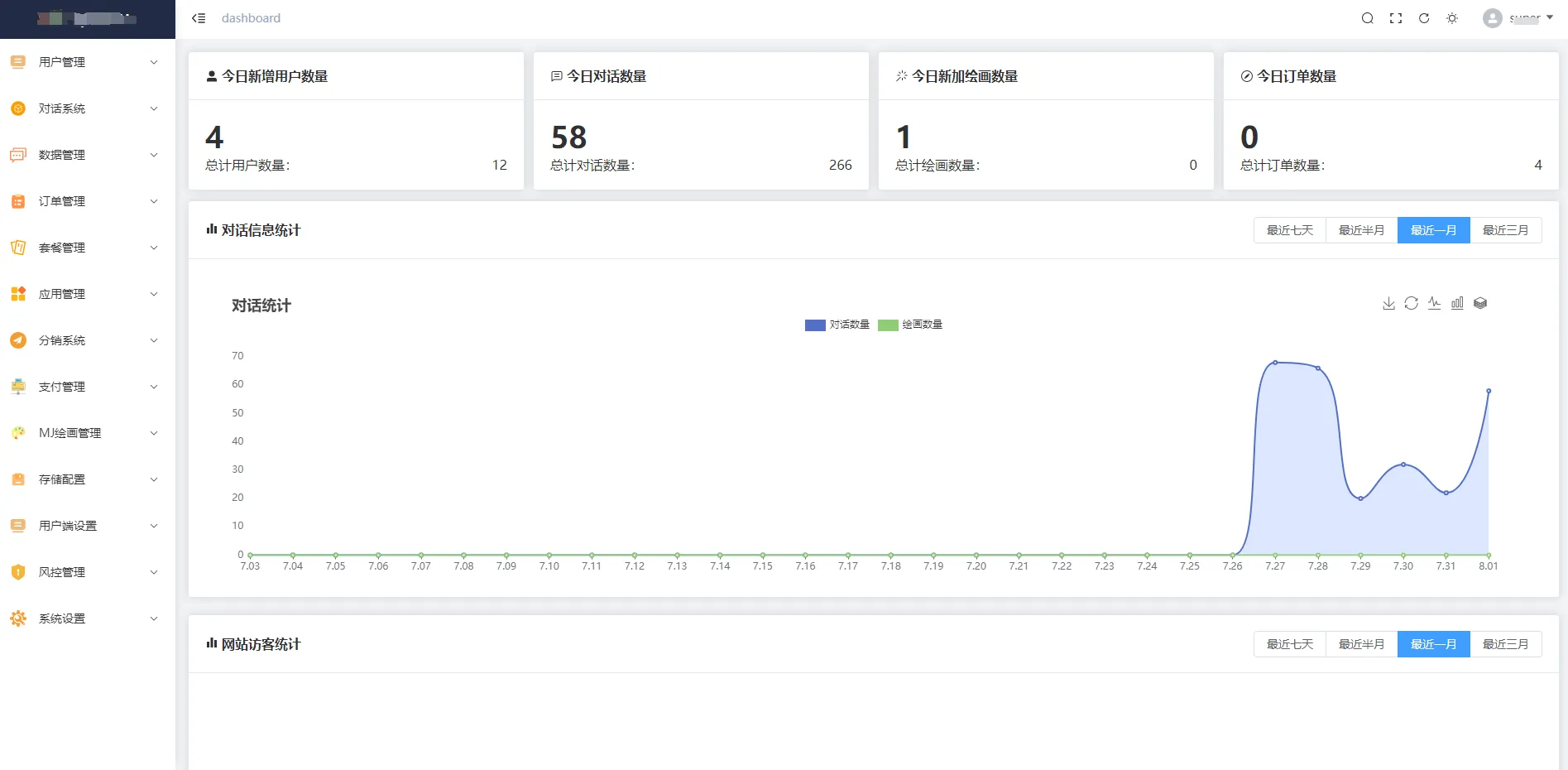Toggle stacked mode on the chart

(x=1480, y=304)
